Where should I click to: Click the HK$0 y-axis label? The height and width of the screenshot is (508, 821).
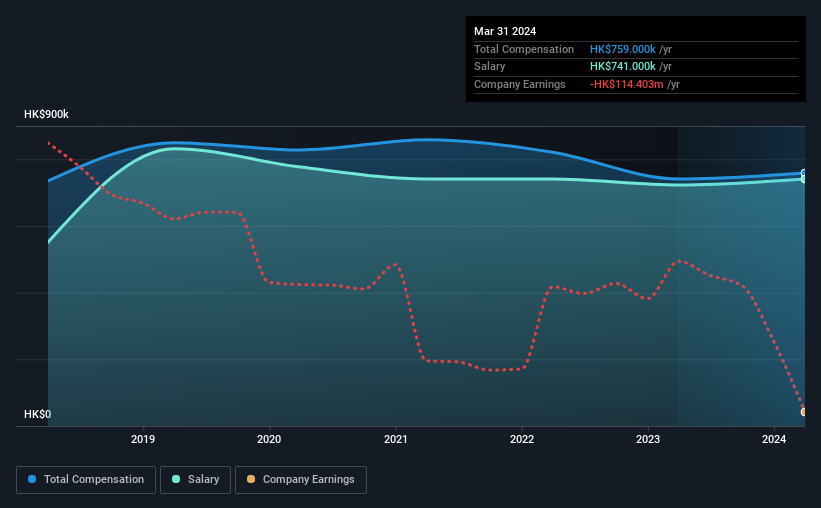(38, 414)
